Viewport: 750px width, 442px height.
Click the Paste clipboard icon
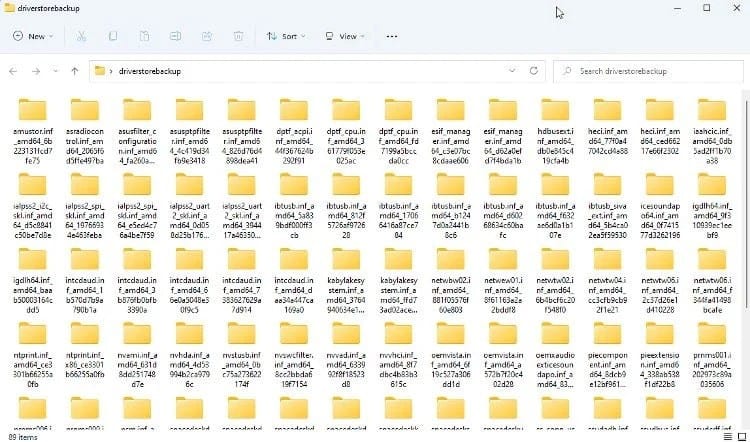[145, 36]
